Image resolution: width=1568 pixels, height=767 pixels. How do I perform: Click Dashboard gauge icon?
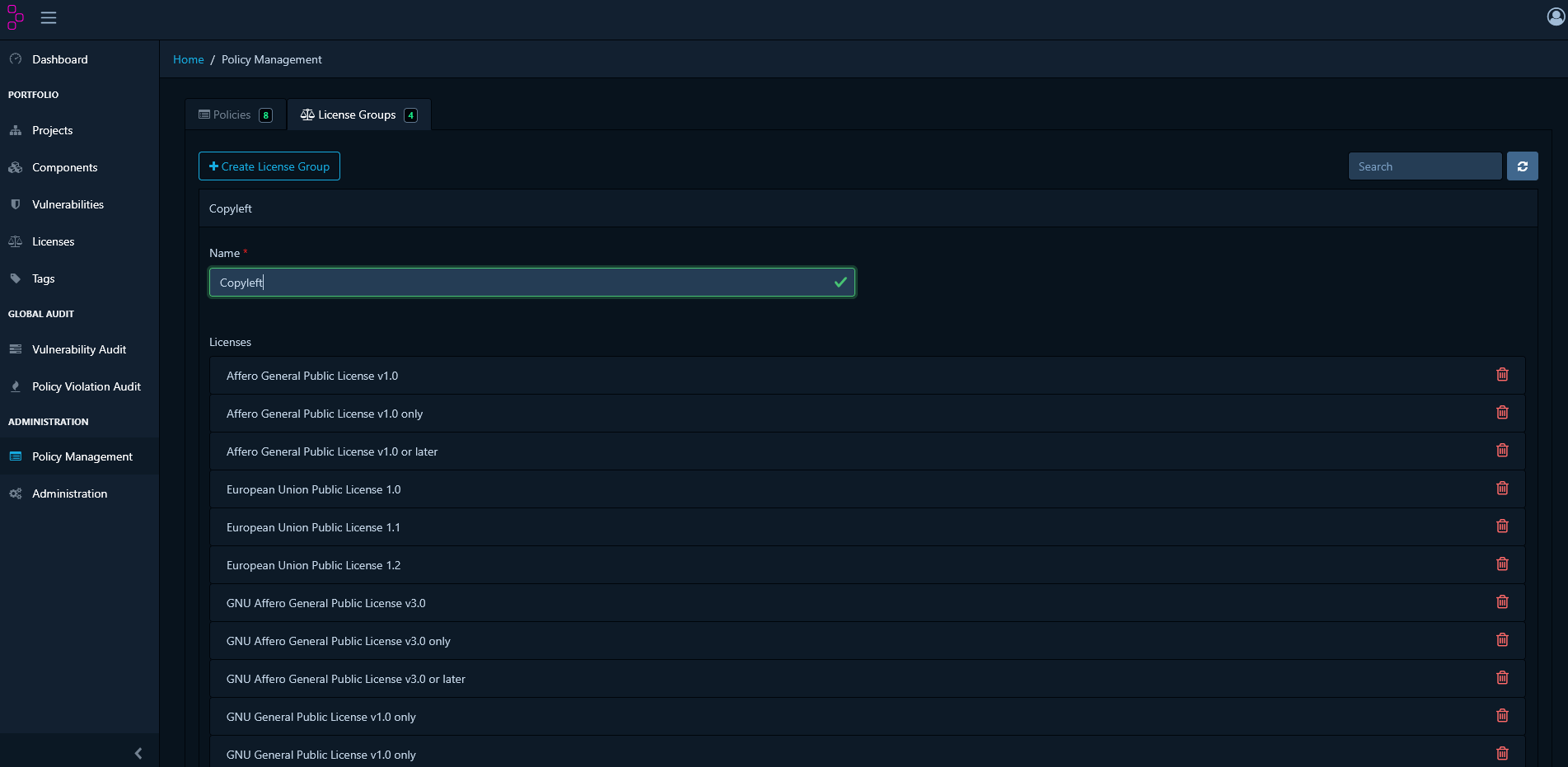pos(16,59)
